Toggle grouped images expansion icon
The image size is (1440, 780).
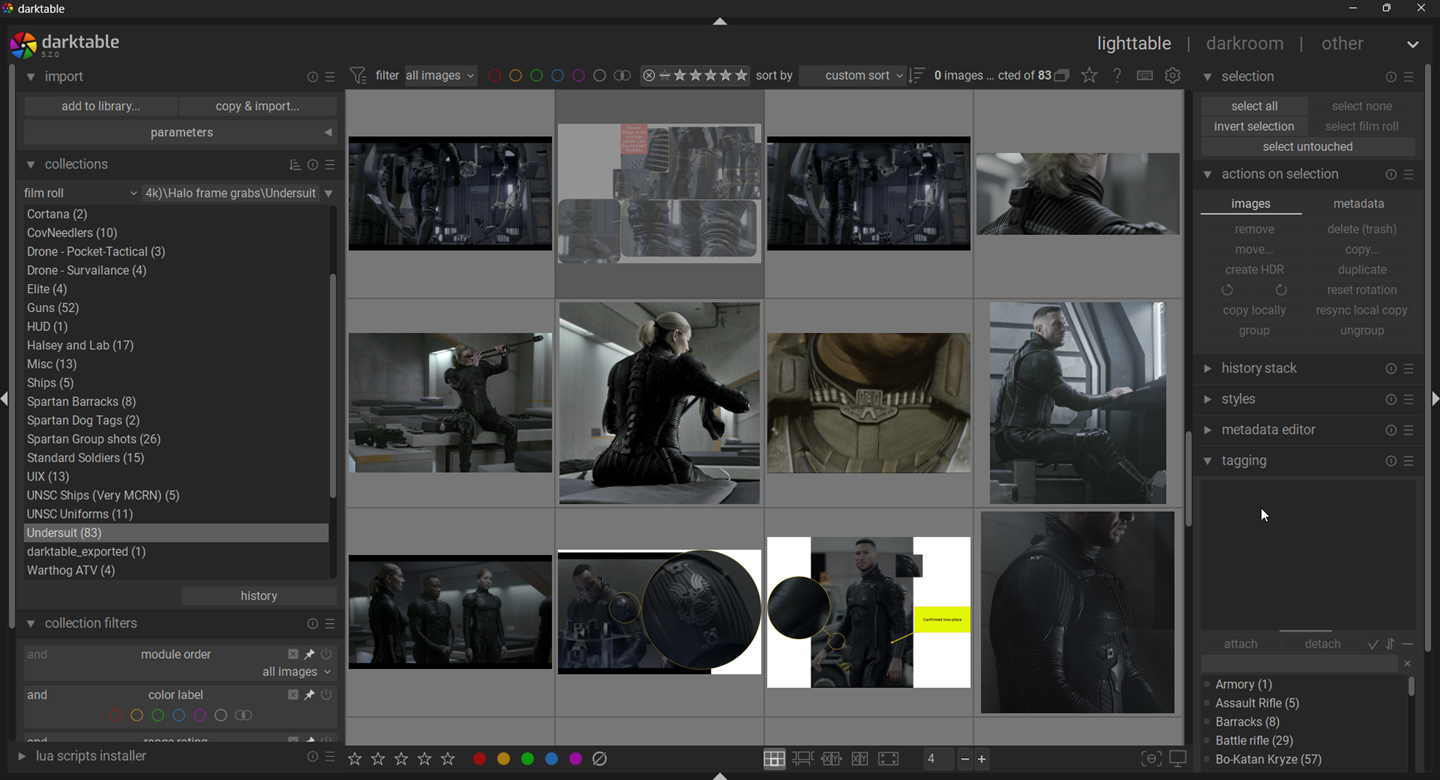tap(1062, 76)
